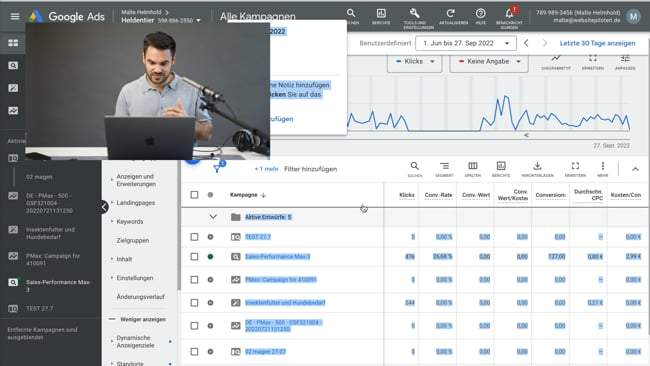Click Letzte 30 Tage anzeigen link
The width and height of the screenshot is (650, 366).
[x=597, y=43]
